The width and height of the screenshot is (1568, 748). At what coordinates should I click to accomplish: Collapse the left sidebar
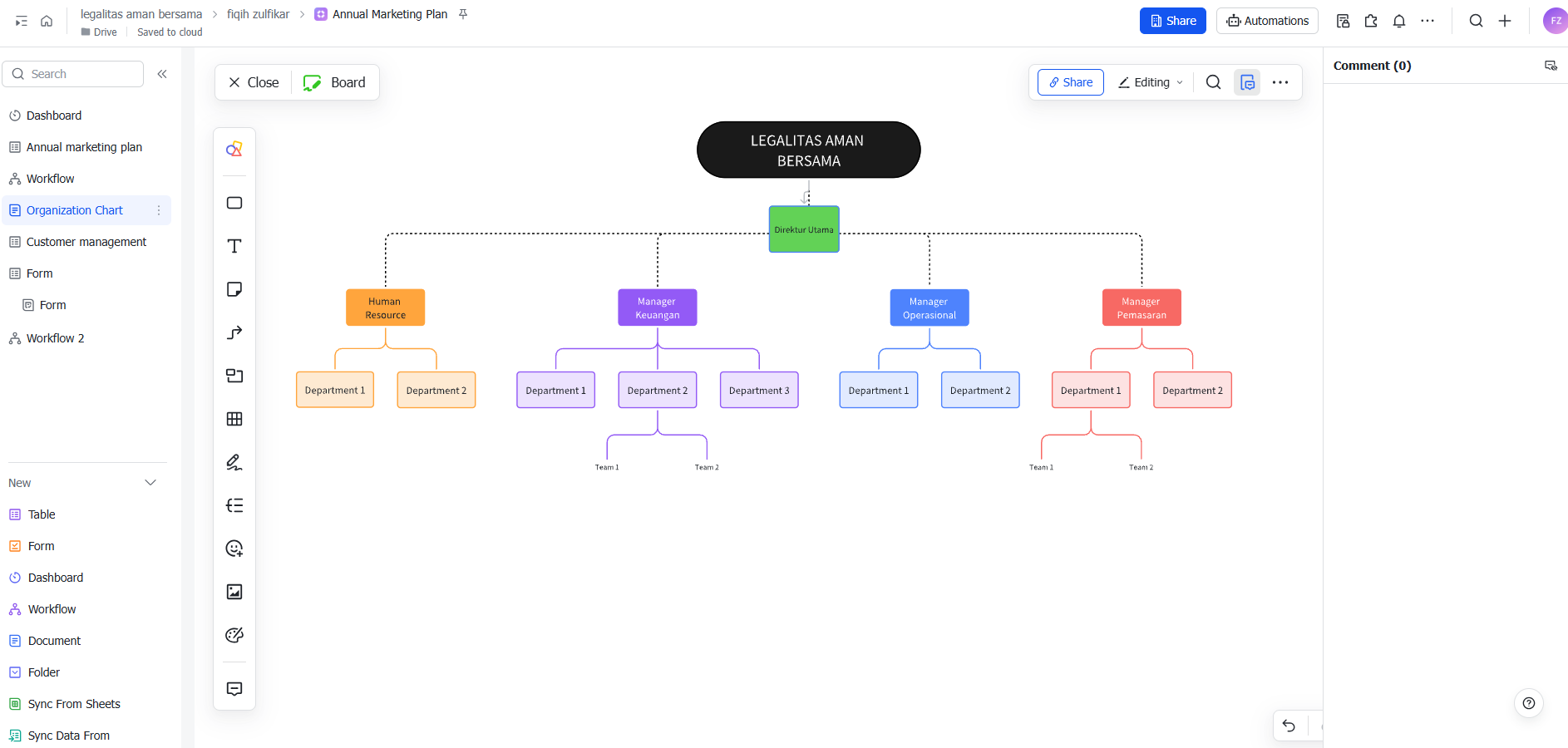162,74
